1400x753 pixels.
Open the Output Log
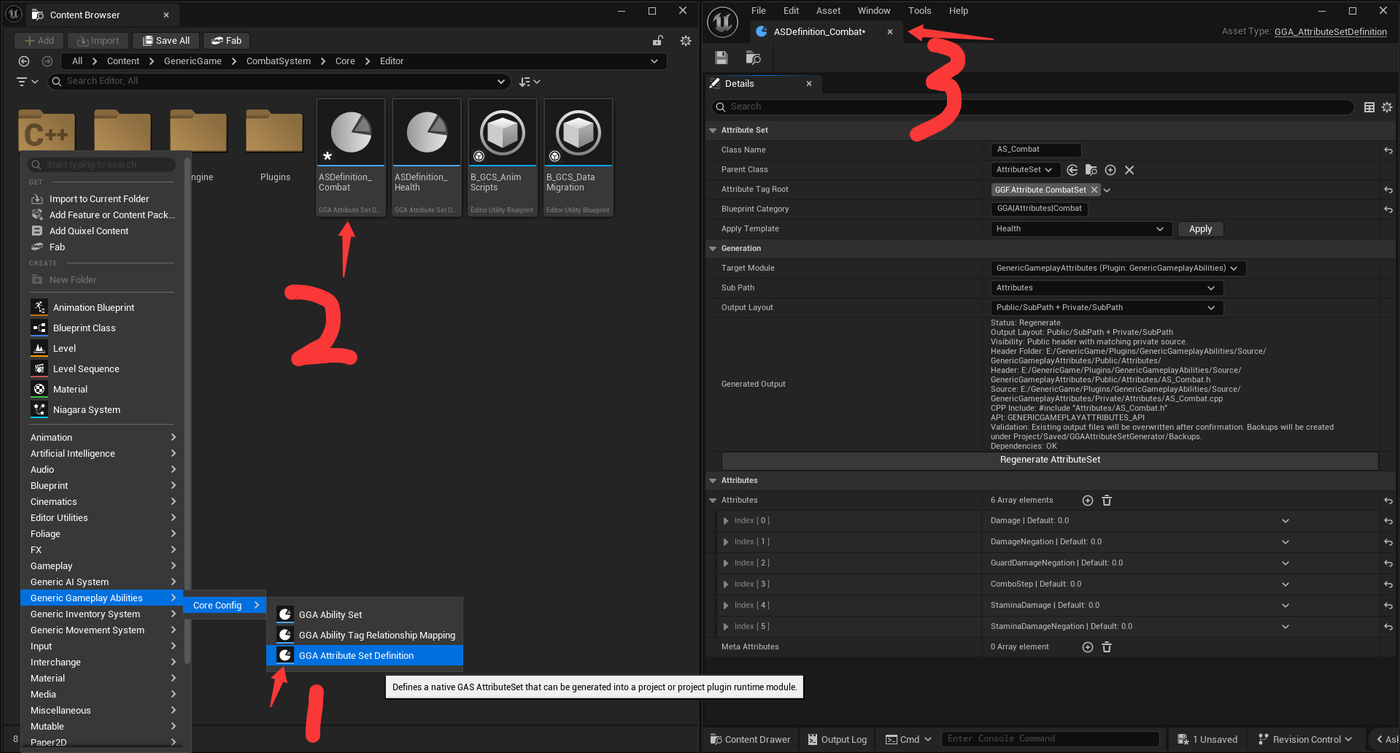tap(836, 740)
